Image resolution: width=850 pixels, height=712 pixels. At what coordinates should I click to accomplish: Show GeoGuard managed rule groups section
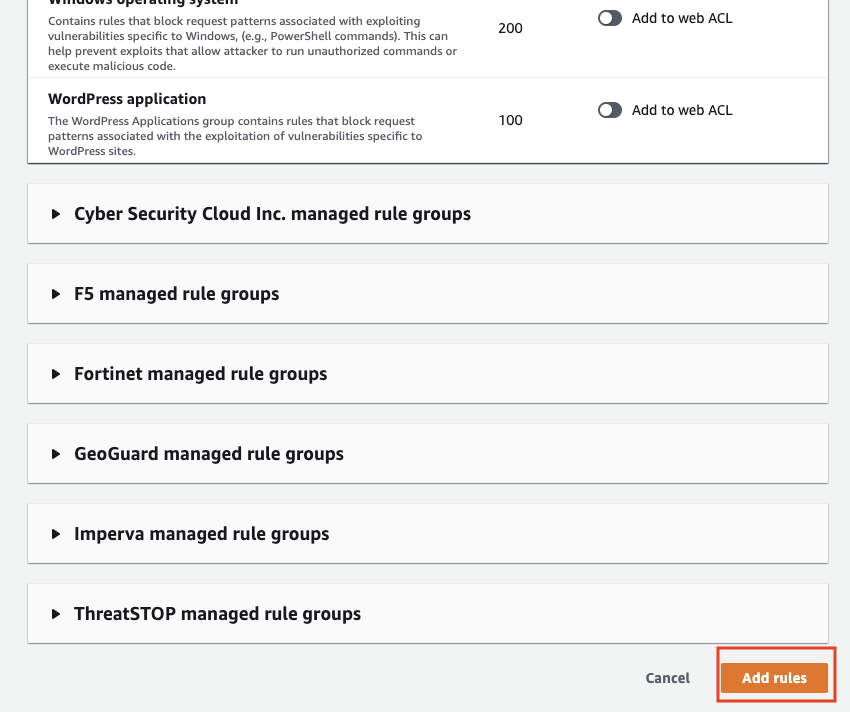(209, 454)
